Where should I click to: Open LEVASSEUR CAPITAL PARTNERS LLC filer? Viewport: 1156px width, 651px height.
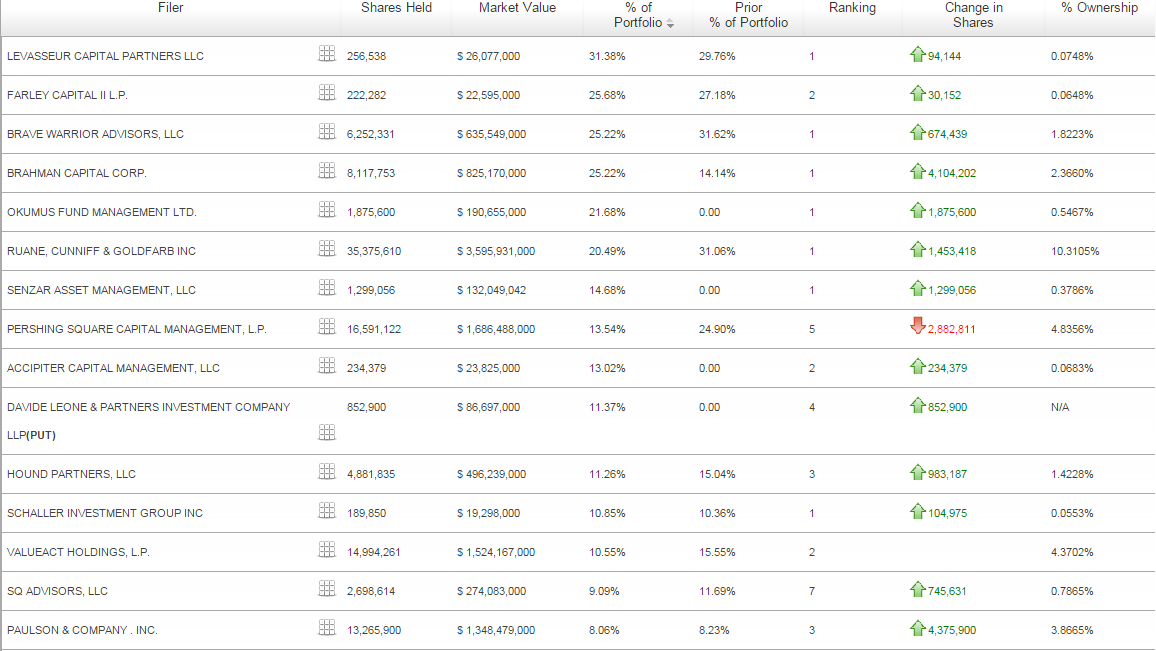tap(105, 56)
